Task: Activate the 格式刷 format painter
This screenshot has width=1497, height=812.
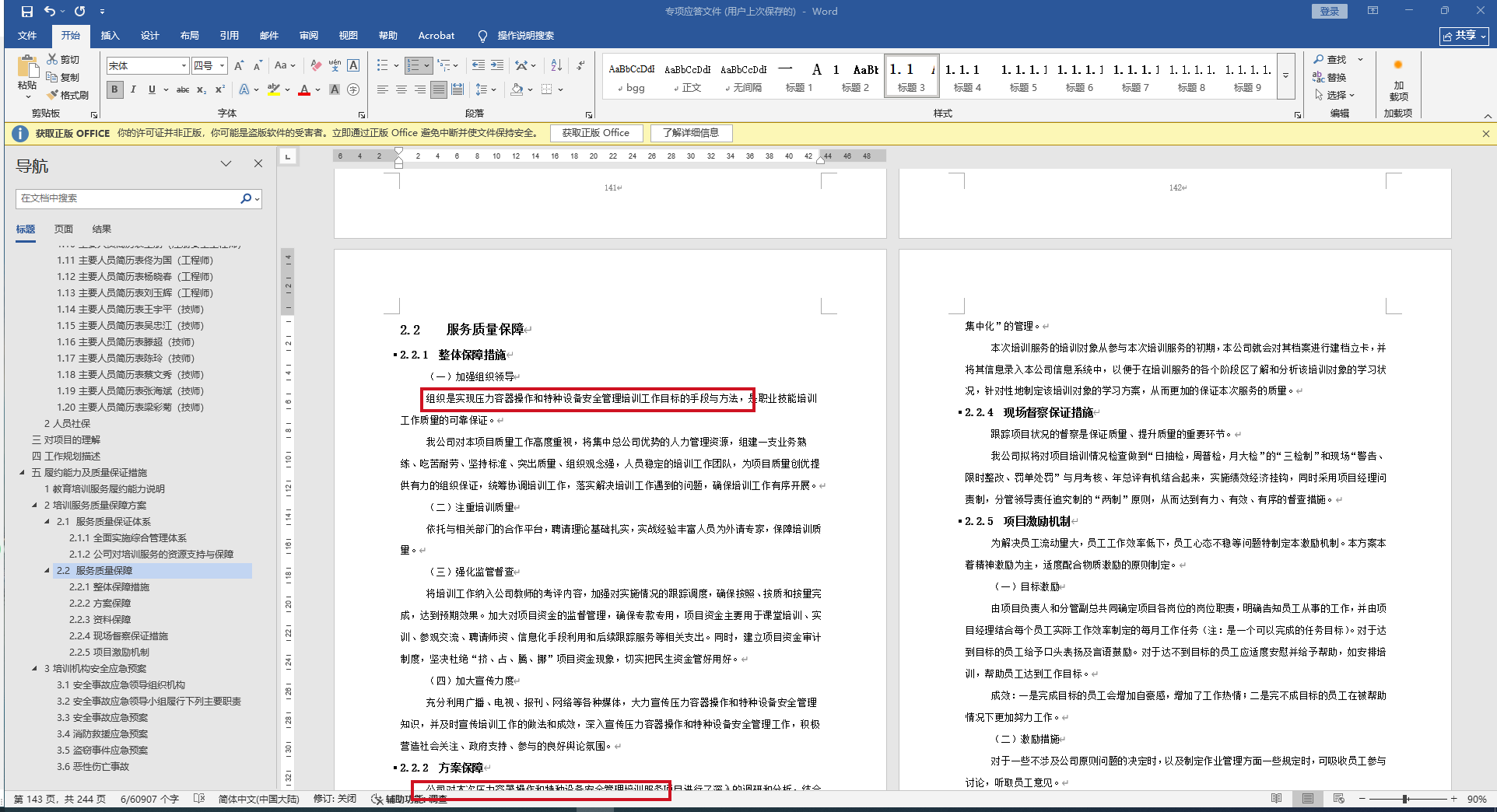Action: [x=68, y=95]
